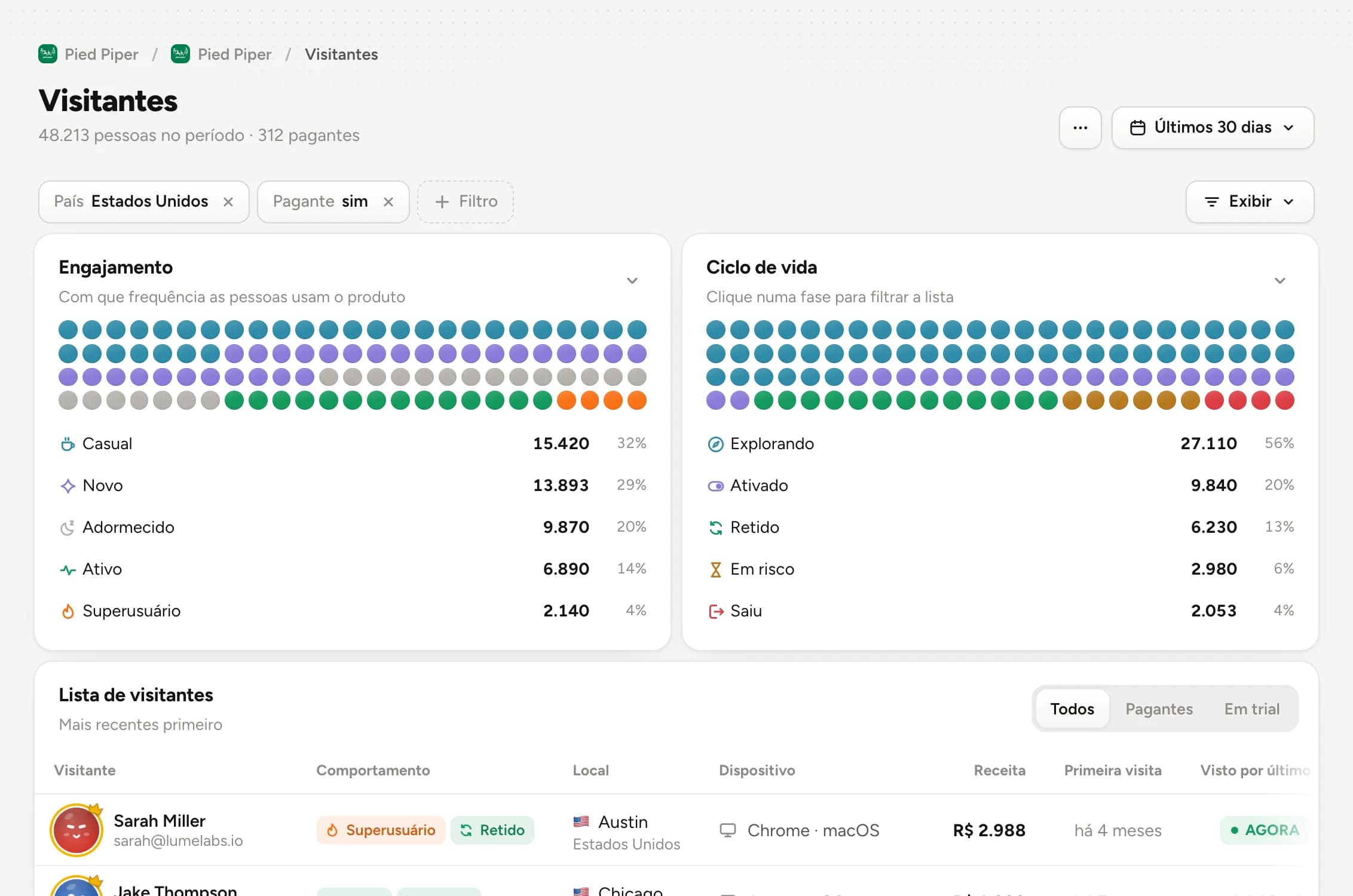The width and height of the screenshot is (1353, 896).
Task: Click the Ativado toggle icon
Action: [x=715, y=486]
